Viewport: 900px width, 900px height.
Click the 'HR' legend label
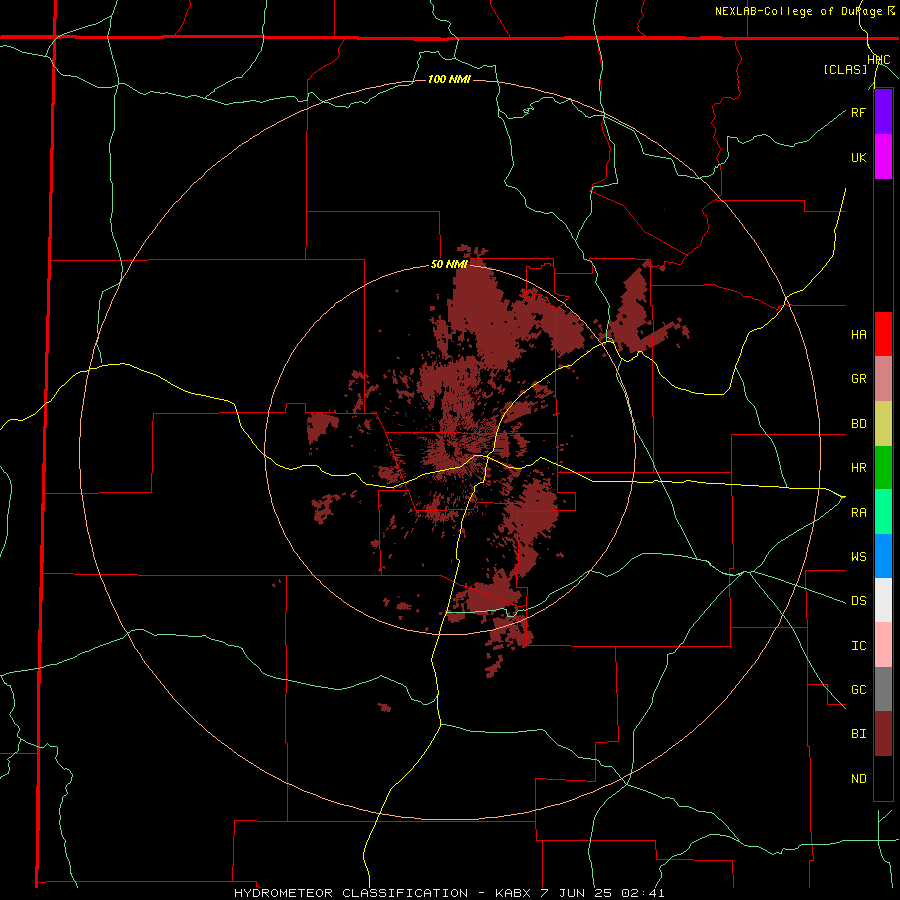tap(858, 468)
